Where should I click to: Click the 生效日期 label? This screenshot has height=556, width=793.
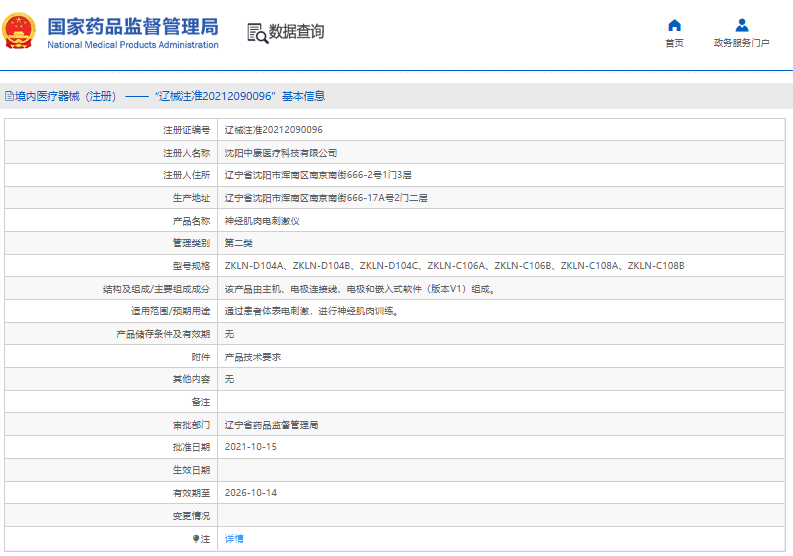(x=191, y=470)
